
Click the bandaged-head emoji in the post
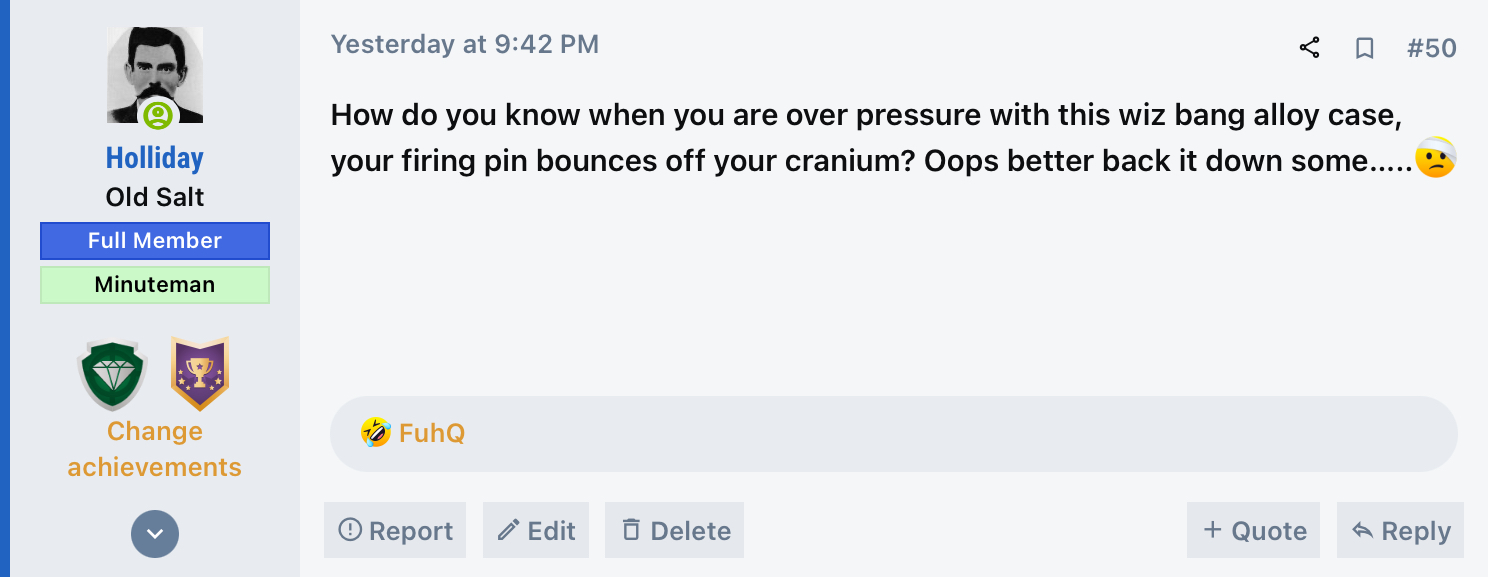[x=1436, y=158]
